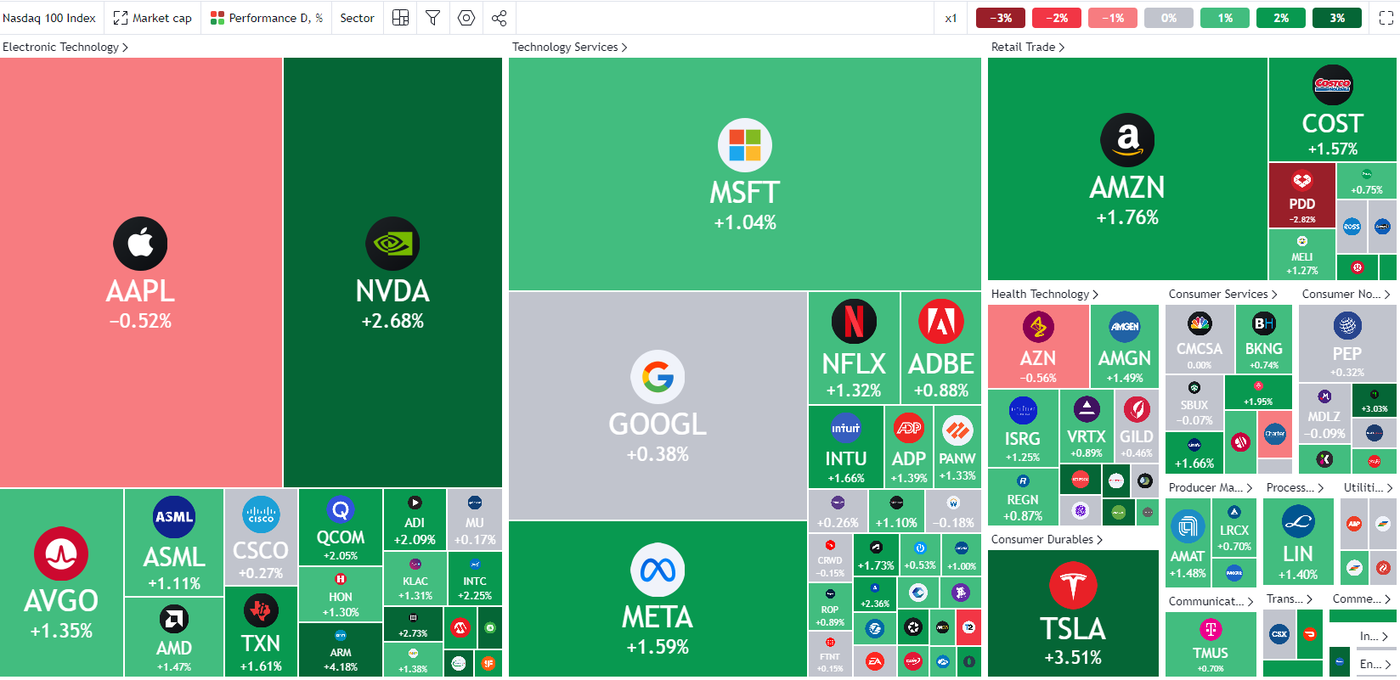Click the share icon
The height and width of the screenshot is (680, 1400).
click(x=499, y=18)
